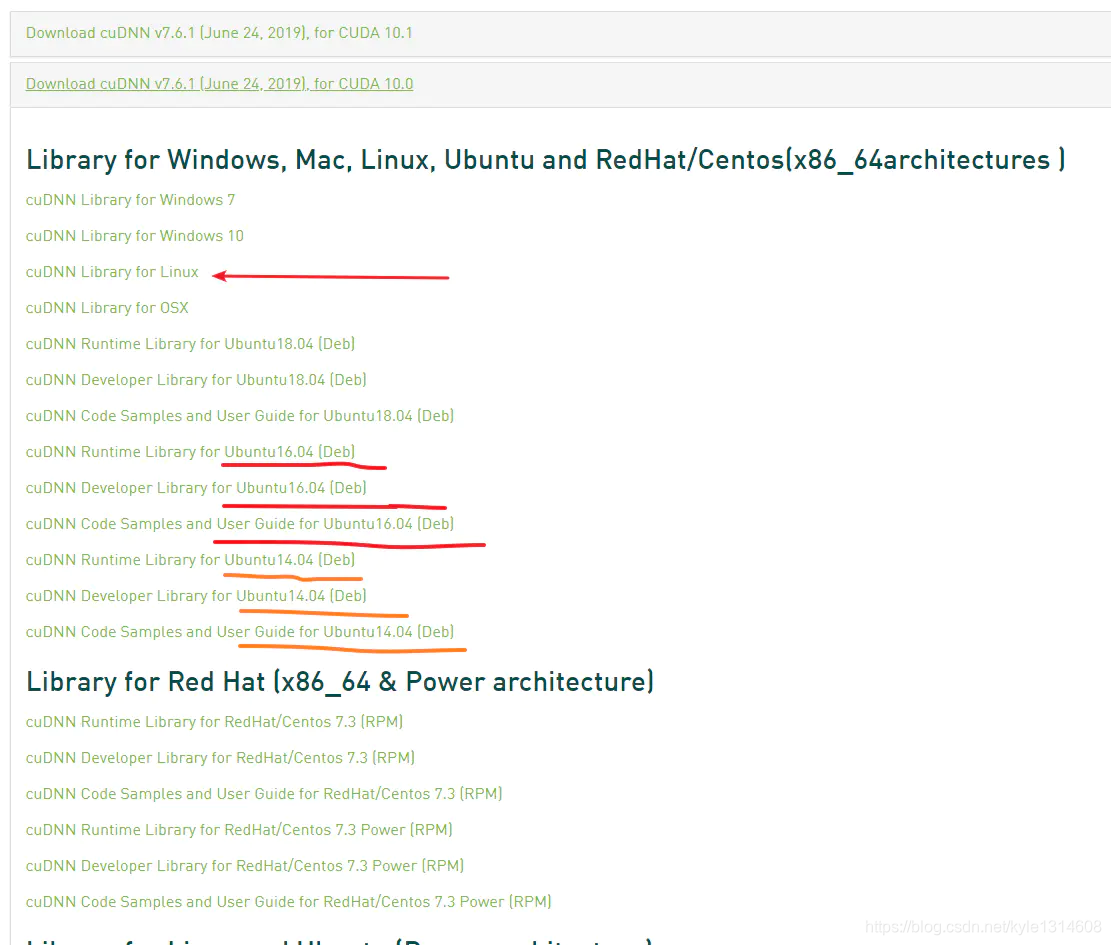Select cuDNN Developer Library for Ubuntu14.04 (Deb)
The image size is (1111, 945).
196,596
